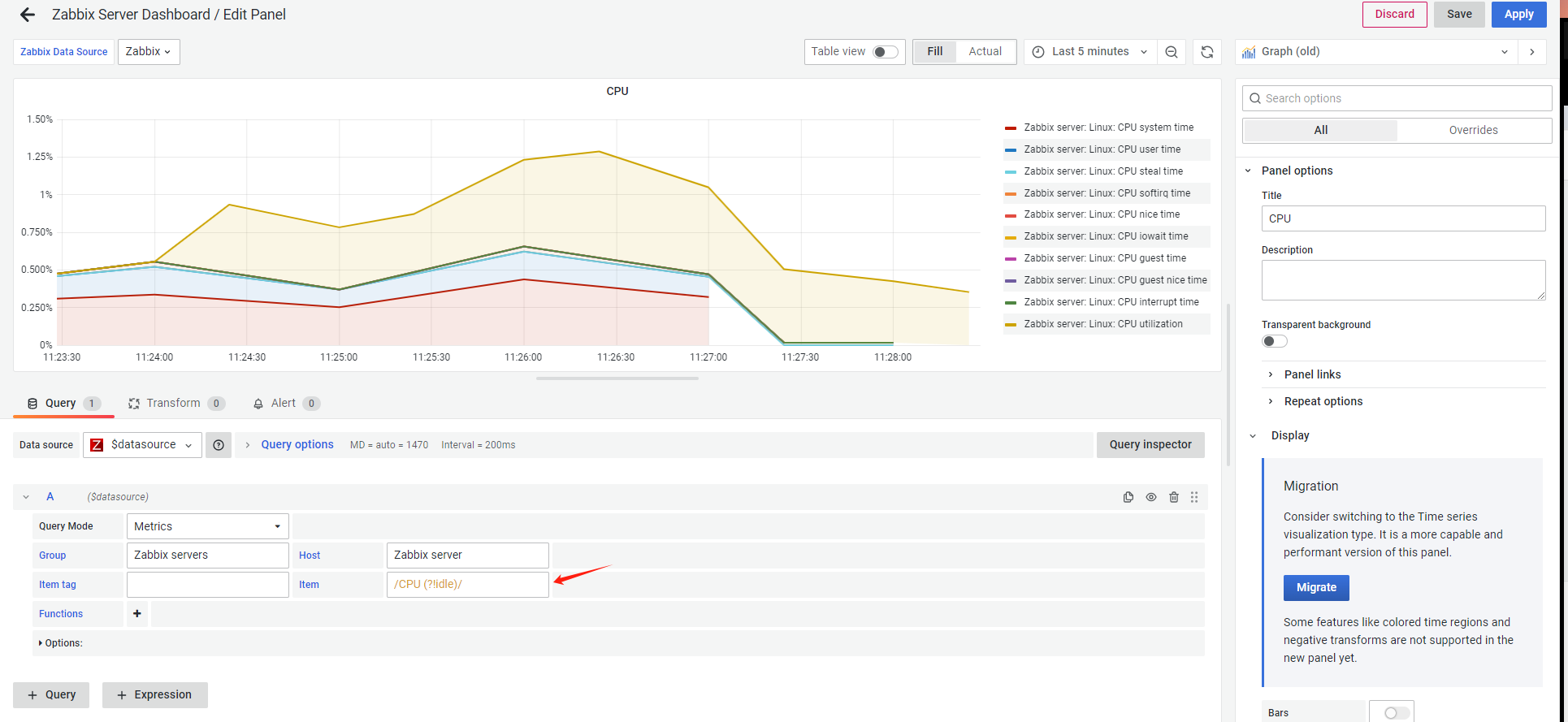
Task: Open the Query inspector
Action: click(1150, 445)
